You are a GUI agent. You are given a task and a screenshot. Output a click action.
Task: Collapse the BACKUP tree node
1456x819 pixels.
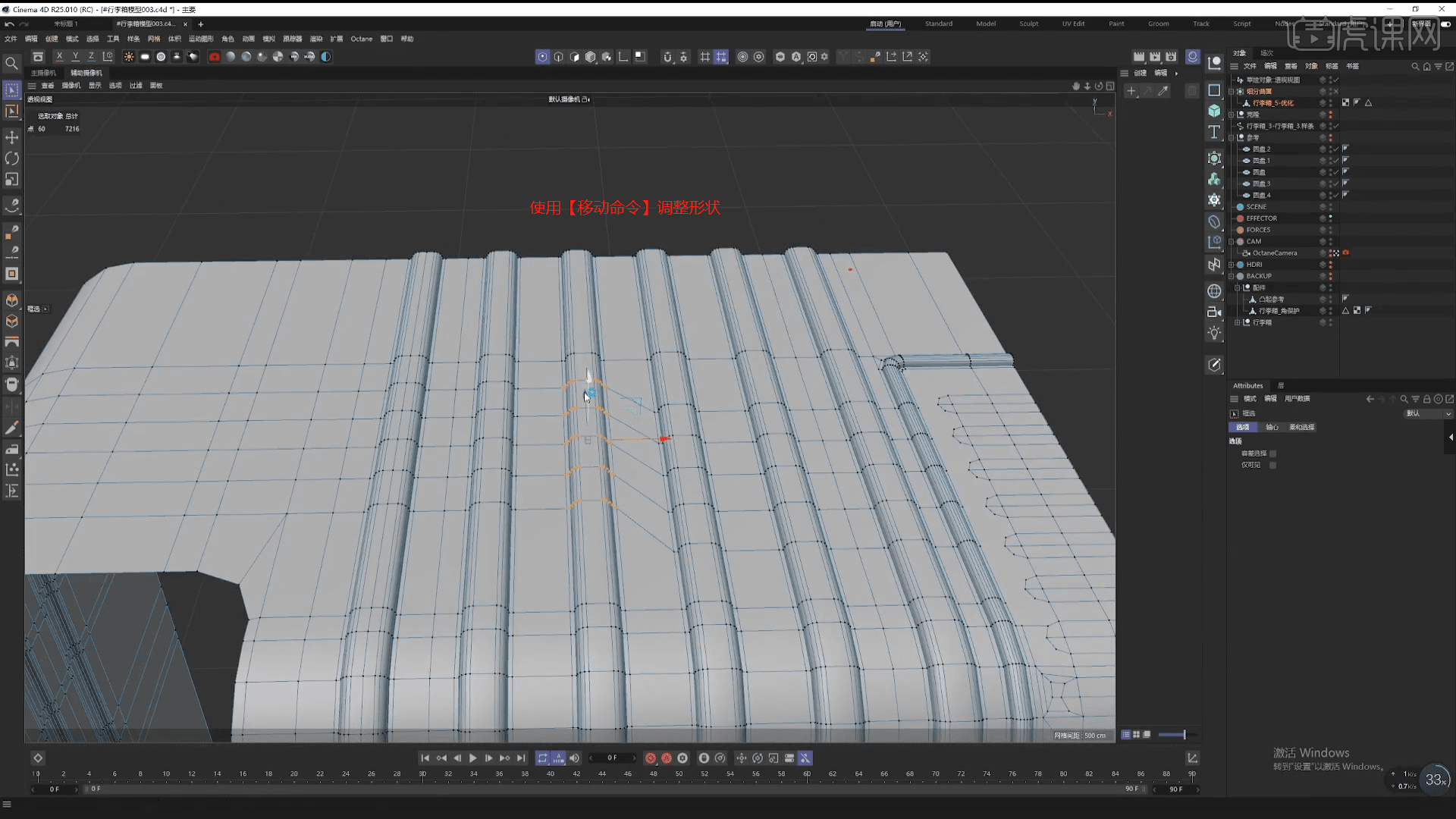[1232, 276]
